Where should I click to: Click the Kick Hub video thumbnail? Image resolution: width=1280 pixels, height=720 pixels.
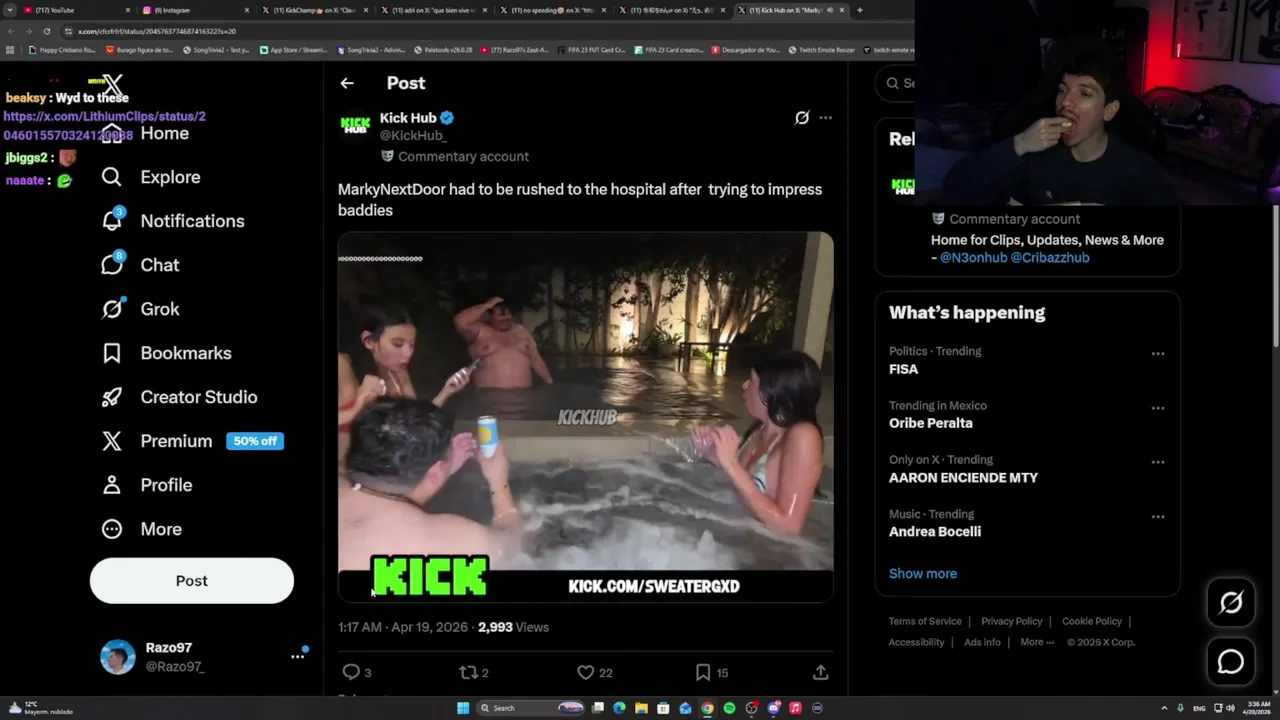(585, 417)
